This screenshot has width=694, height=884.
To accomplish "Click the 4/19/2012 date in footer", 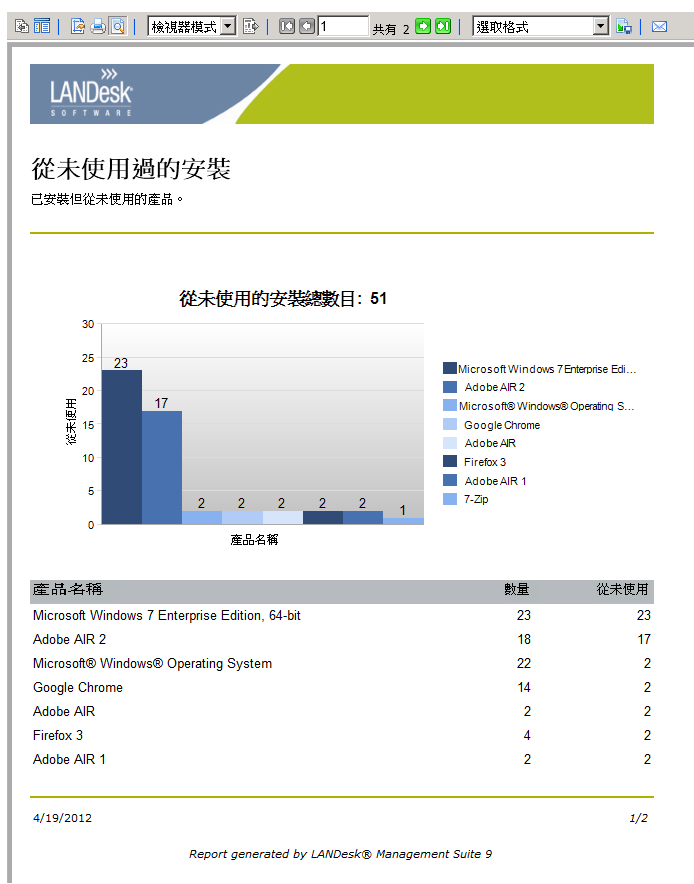I will [62, 818].
